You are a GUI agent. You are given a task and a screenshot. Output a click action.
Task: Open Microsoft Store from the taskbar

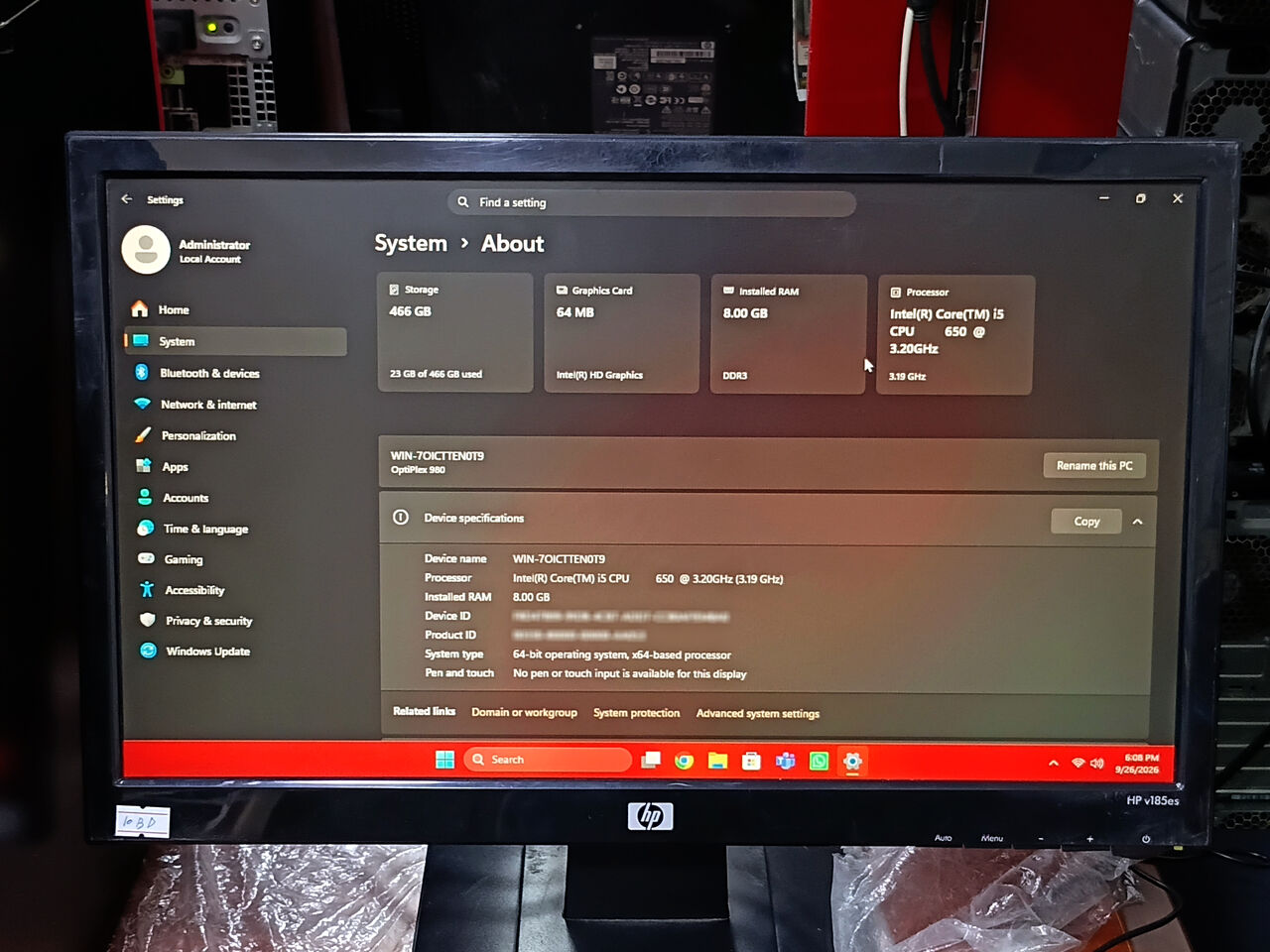coord(751,761)
